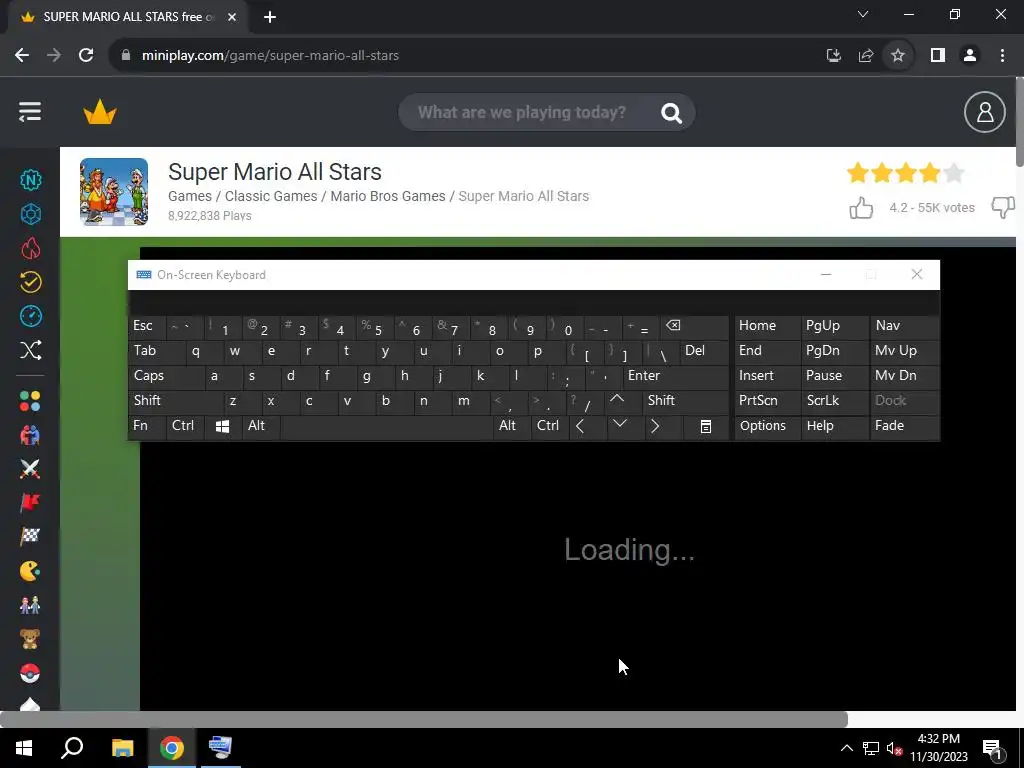
Task: Toggle ScrLk key on On-Screen Keyboard
Action: coord(833,400)
